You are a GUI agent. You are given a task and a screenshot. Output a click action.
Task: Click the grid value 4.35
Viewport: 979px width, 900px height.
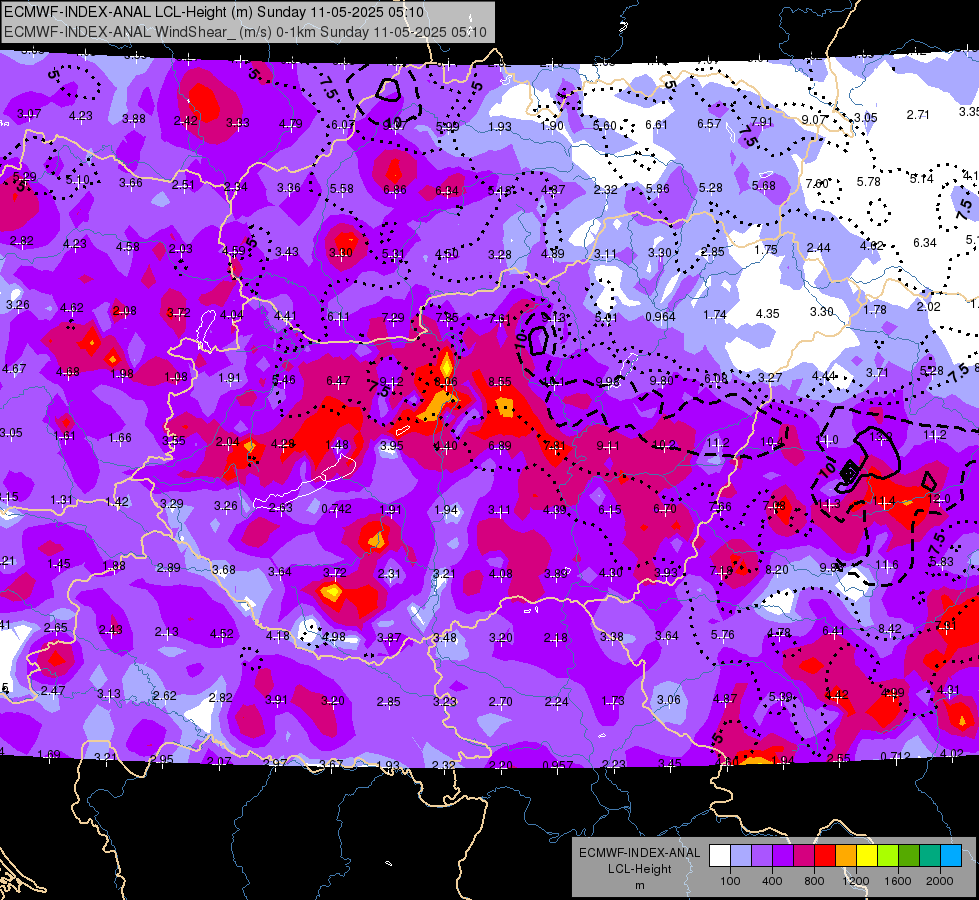tap(767, 314)
